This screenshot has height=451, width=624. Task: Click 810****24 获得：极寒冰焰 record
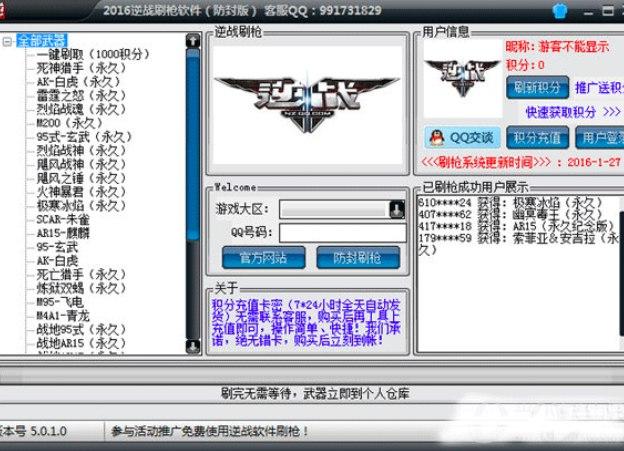coord(511,203)
